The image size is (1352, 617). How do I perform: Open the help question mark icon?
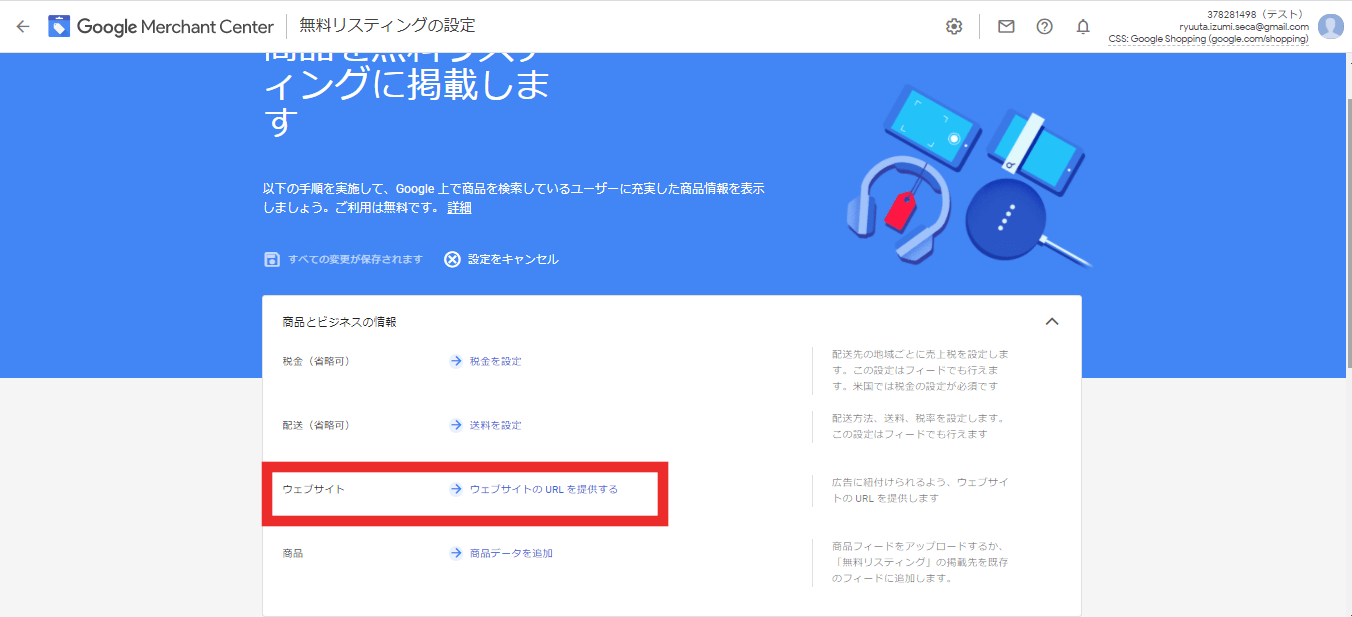[1044, 26]
